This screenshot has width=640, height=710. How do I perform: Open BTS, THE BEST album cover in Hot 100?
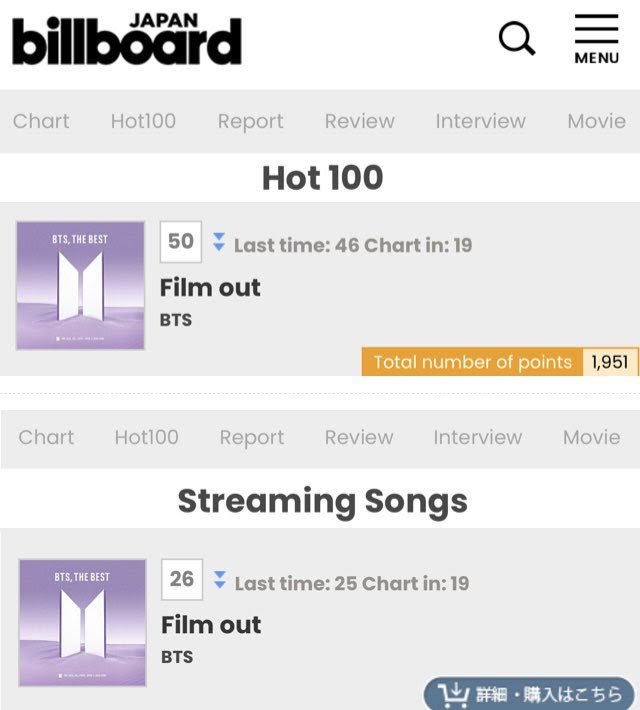pyautogui.click(x=80, y=286)
